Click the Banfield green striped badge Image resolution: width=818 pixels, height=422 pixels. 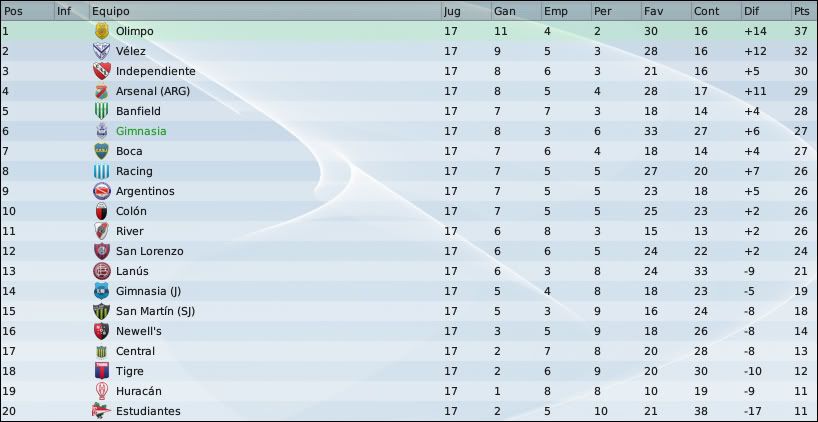coord(101,111)
